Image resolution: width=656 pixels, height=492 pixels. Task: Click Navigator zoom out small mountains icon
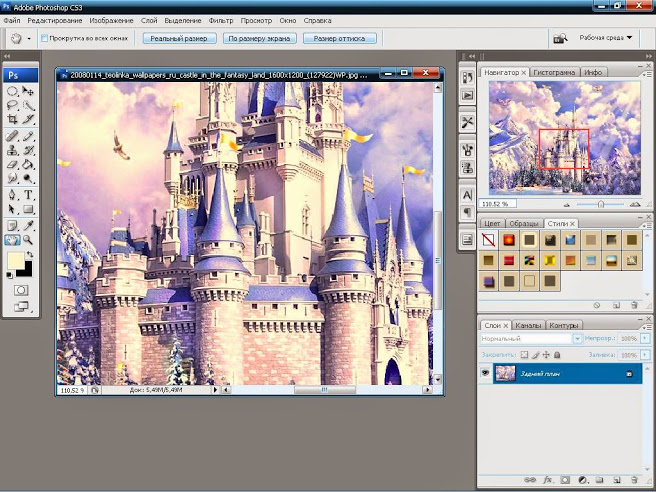pos(567,205)
